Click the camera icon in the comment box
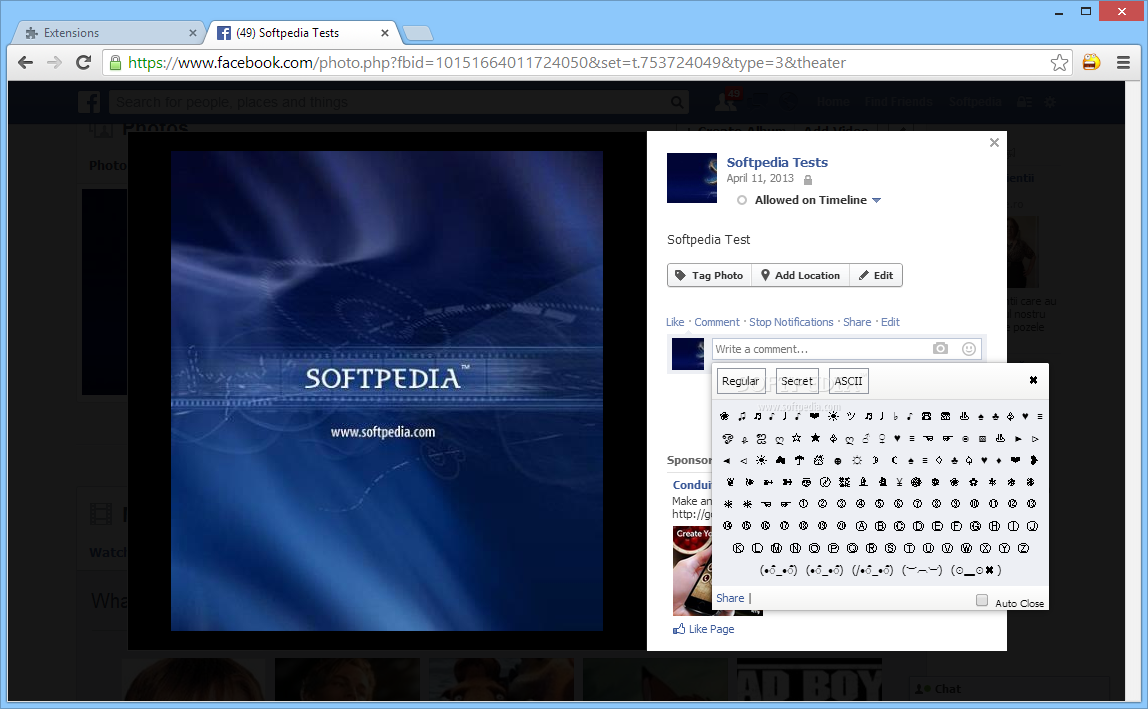This screenshot has width=1148, height=709. coord(940,349)
